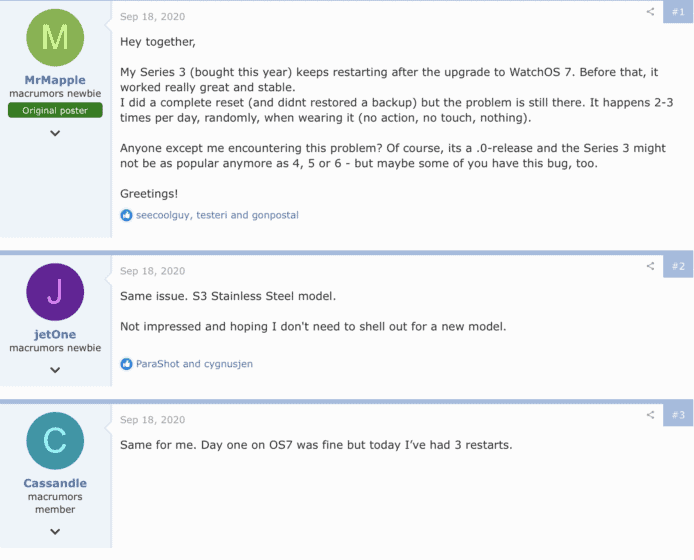
Task: Open MrMapple's green M avatar
Action: (55, 38)
